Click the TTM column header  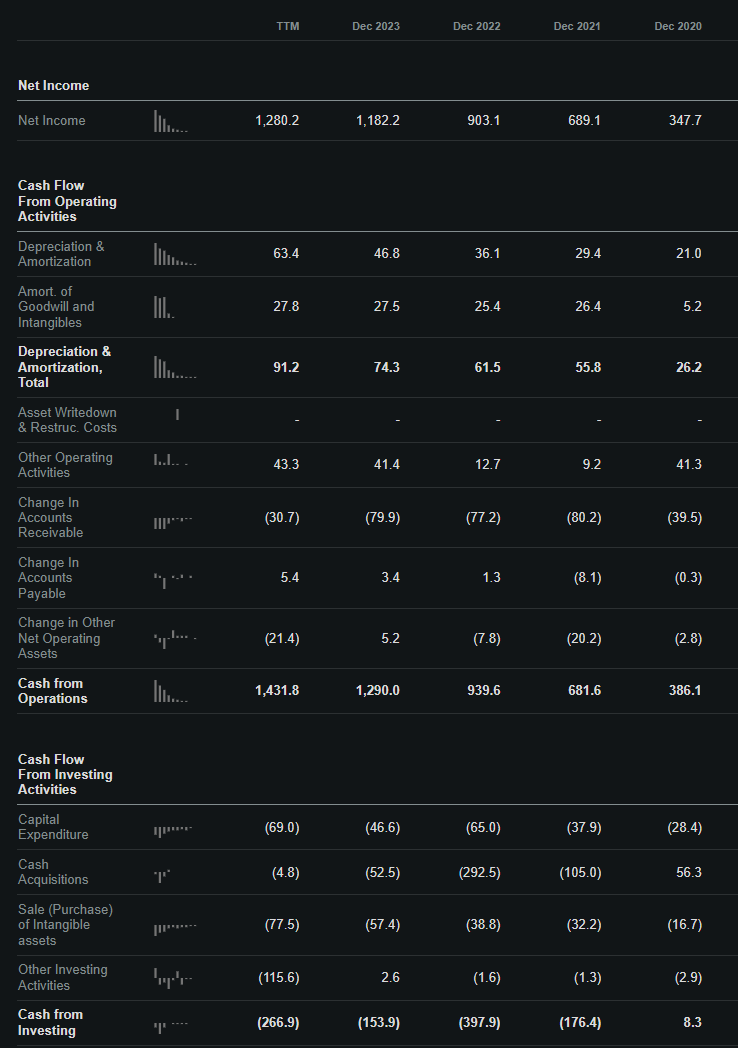point(287,26)
